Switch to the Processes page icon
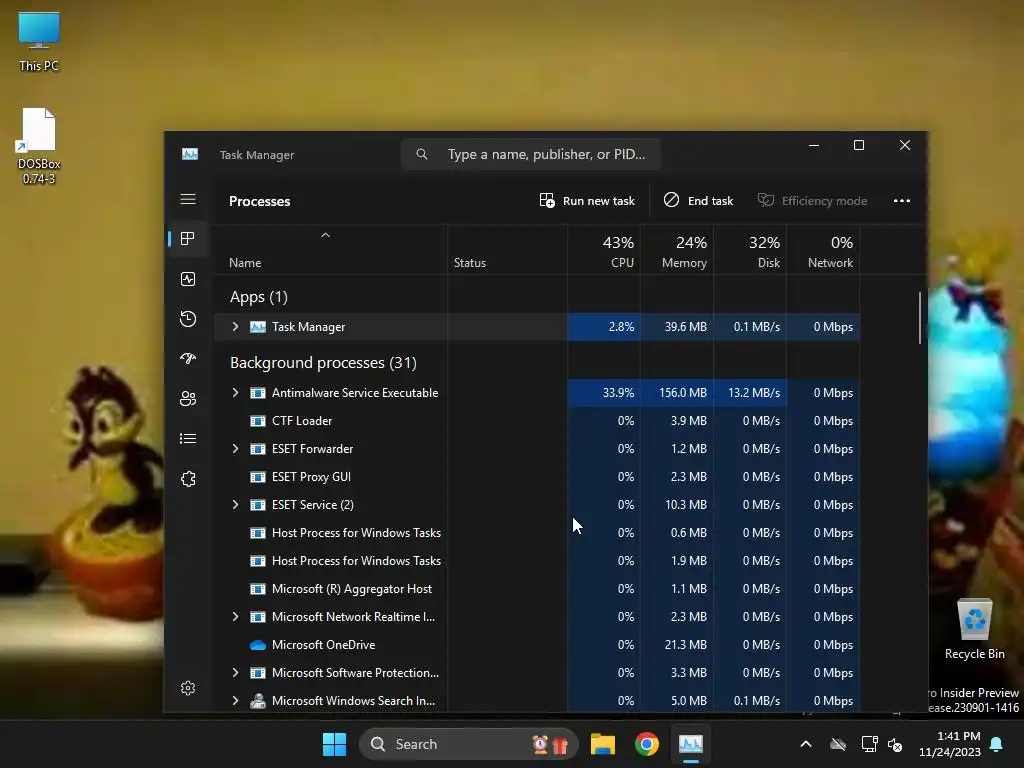Image resolution: width=1024 pixels, height=768 pixels. [x=188, y=239]
